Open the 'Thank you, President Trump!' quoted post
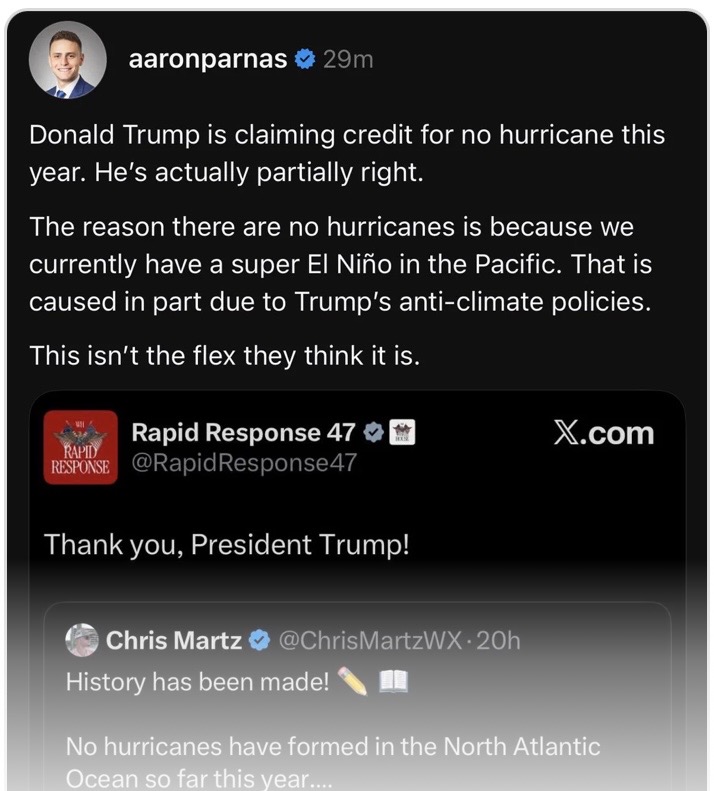The height and width of the screenshot is (791, 714). 227,545
